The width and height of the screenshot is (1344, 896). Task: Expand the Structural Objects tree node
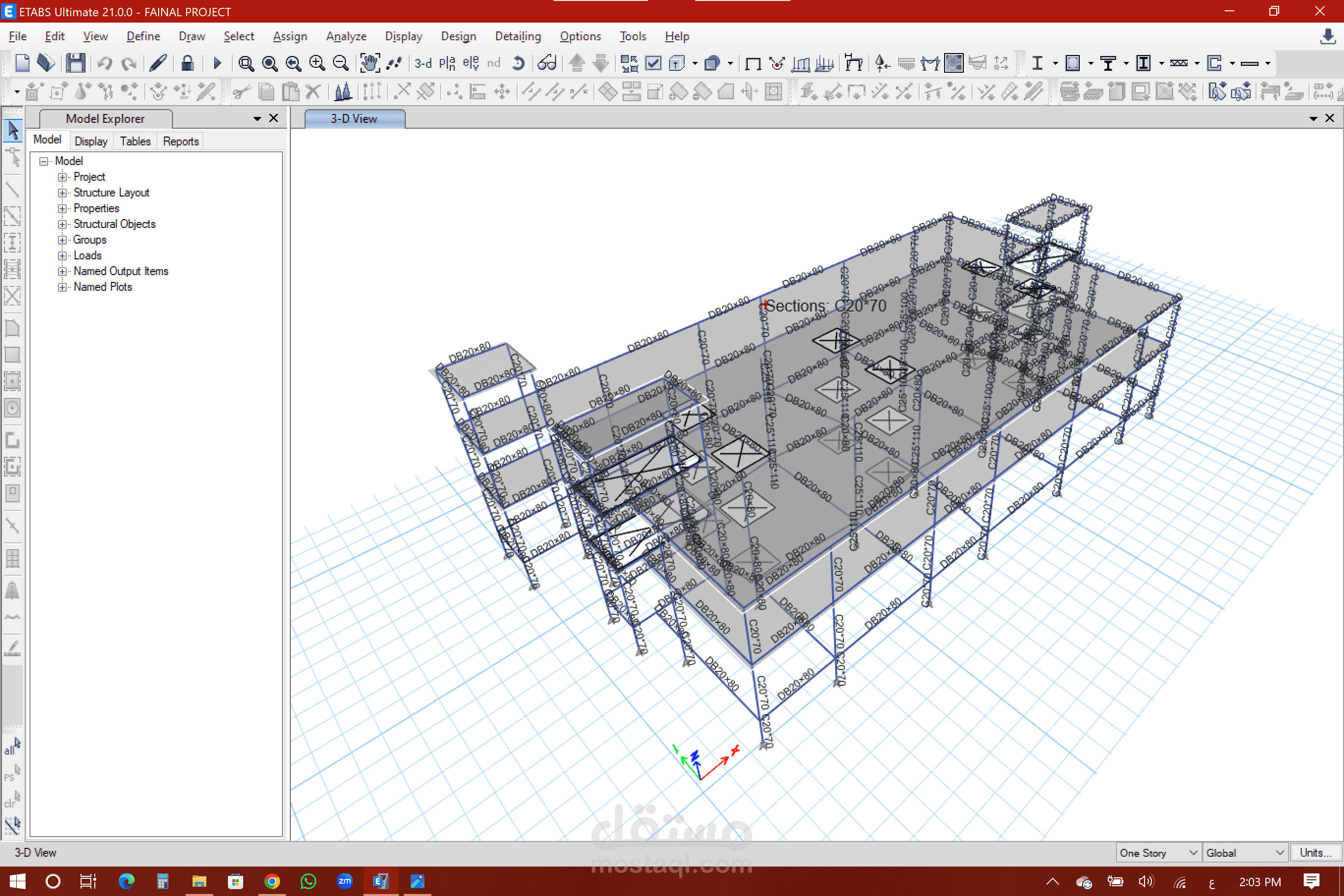click(x=62, y=224)
